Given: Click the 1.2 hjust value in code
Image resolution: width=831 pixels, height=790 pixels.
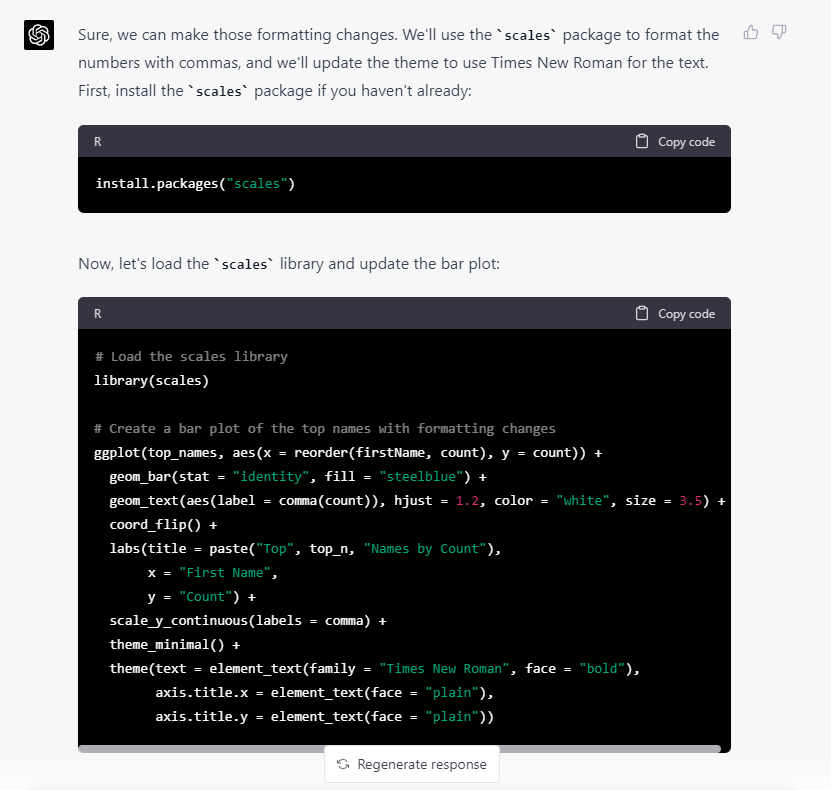Looking at the screenshot, I should 467,501.
